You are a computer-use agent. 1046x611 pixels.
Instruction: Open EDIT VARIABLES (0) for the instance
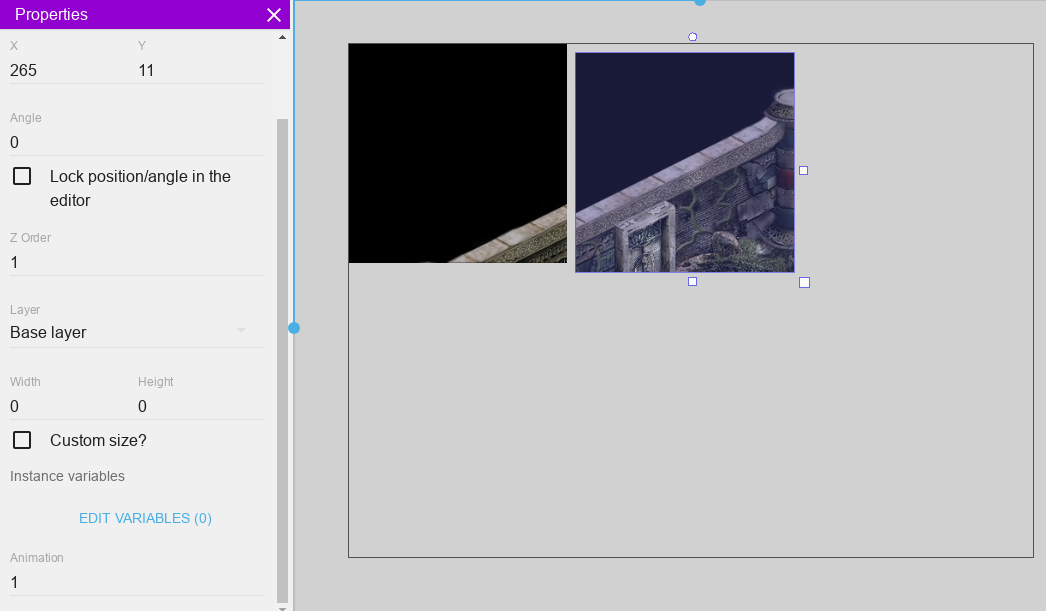tap(145, 519)
